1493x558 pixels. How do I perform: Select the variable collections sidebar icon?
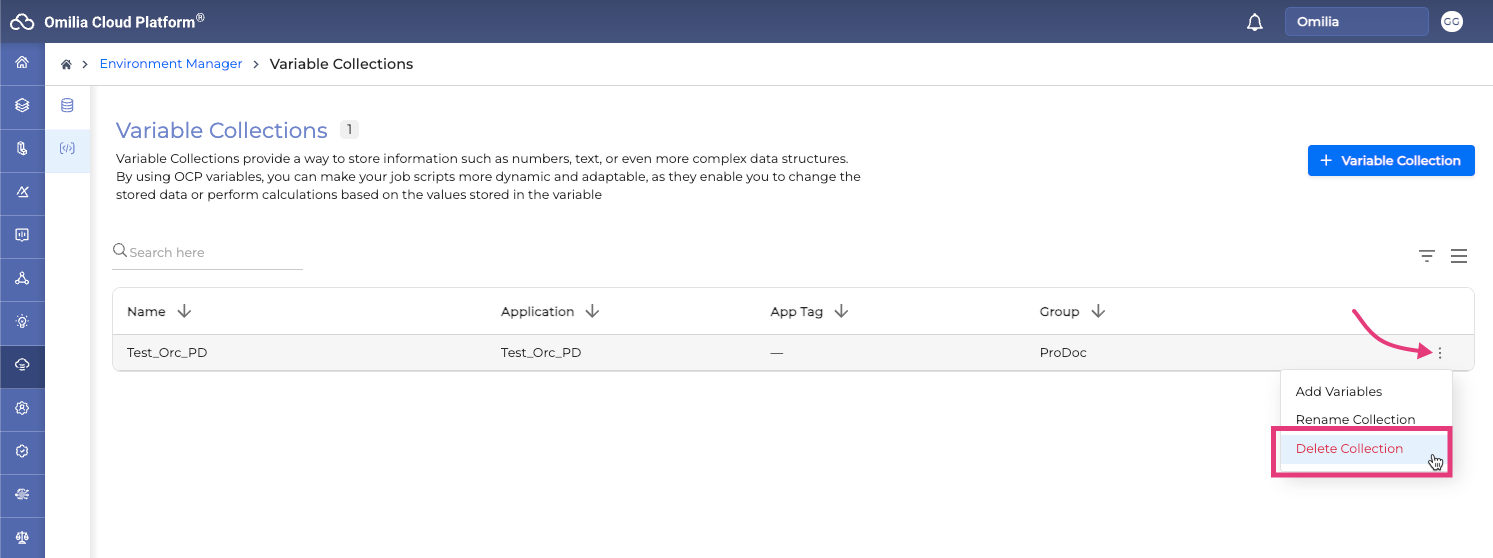67,149
